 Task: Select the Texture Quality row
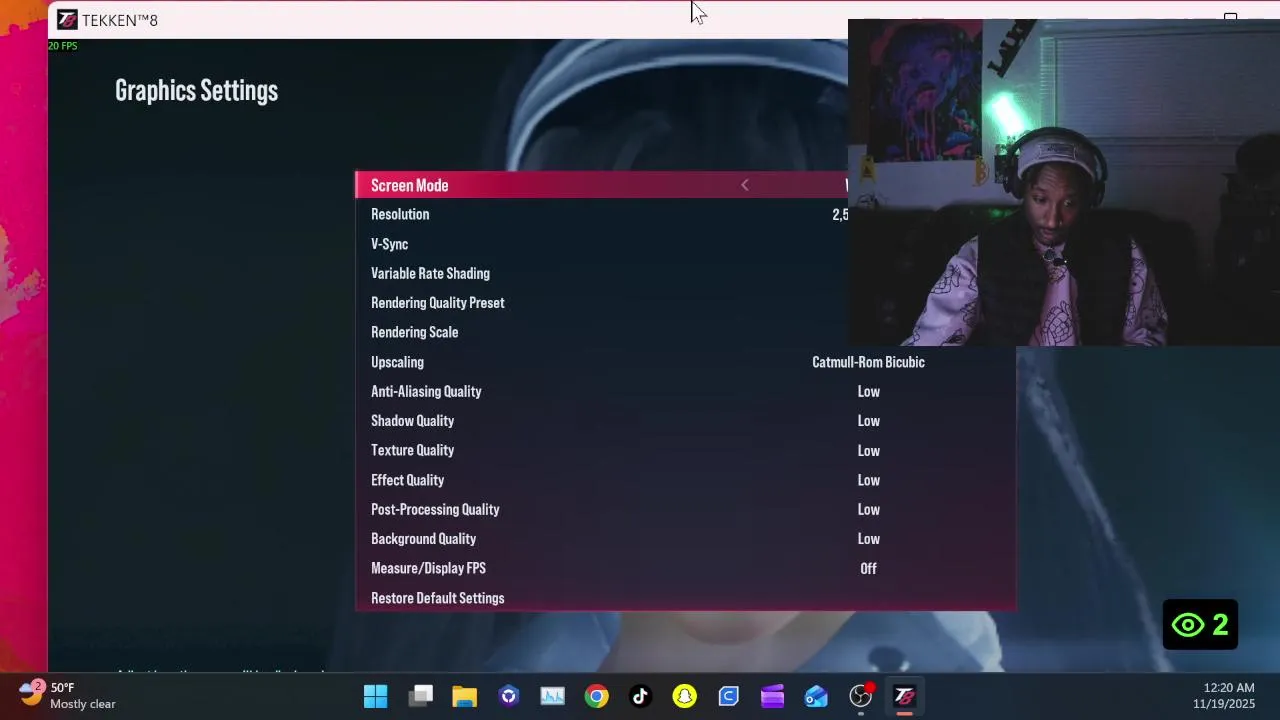[685, 450]
